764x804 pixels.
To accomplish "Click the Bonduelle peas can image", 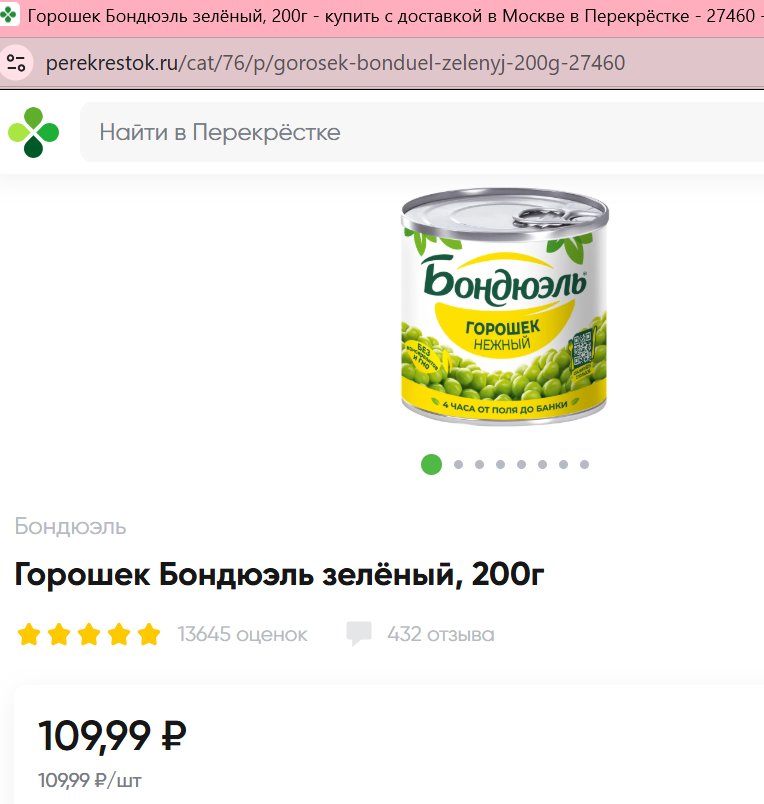I will [x=504, y=307].
